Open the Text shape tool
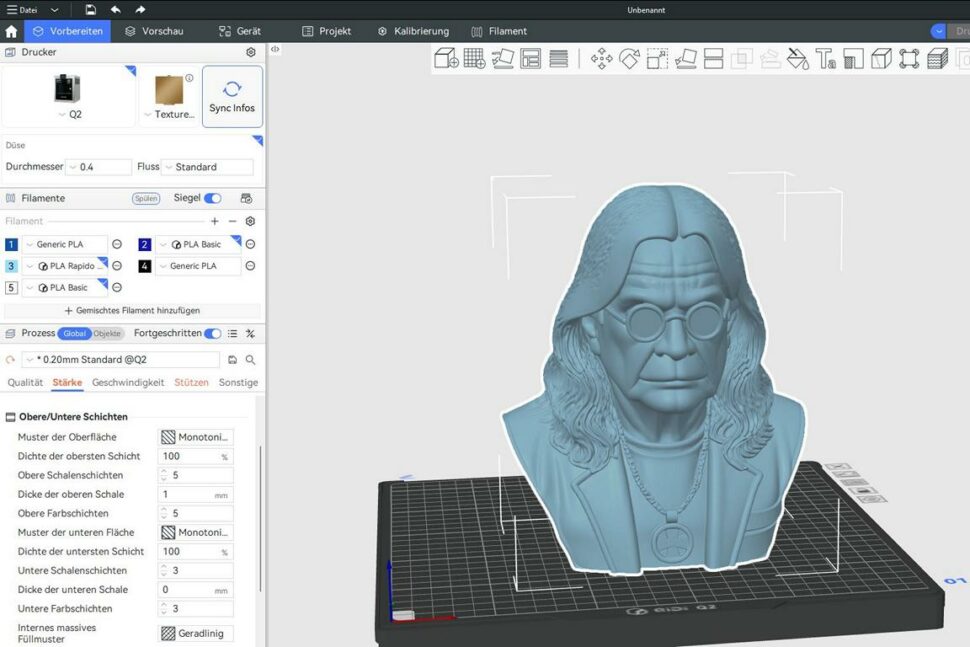970x647 pixels. [x=825, y=59]
